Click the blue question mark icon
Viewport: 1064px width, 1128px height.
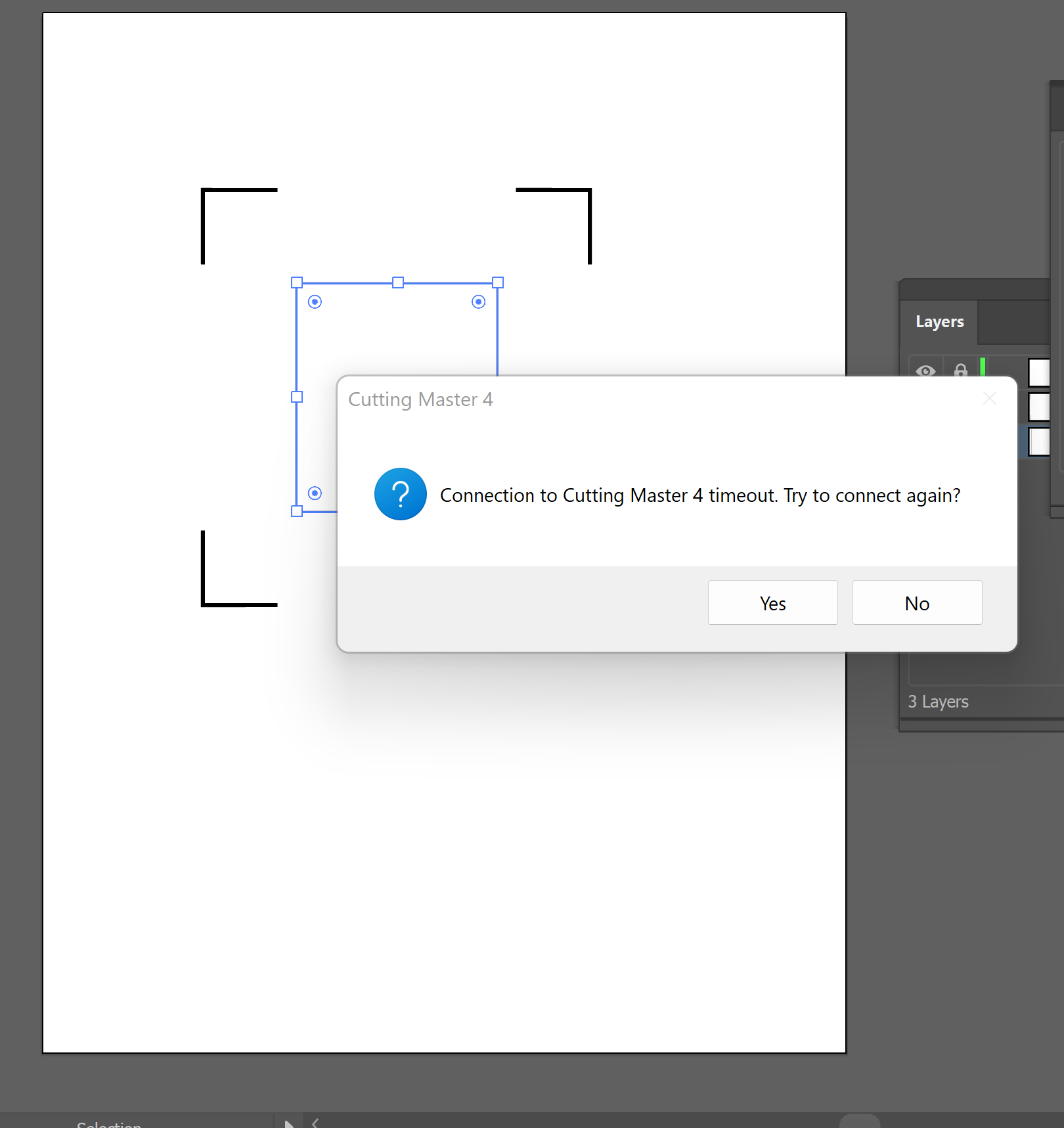(x=400, y=494)
